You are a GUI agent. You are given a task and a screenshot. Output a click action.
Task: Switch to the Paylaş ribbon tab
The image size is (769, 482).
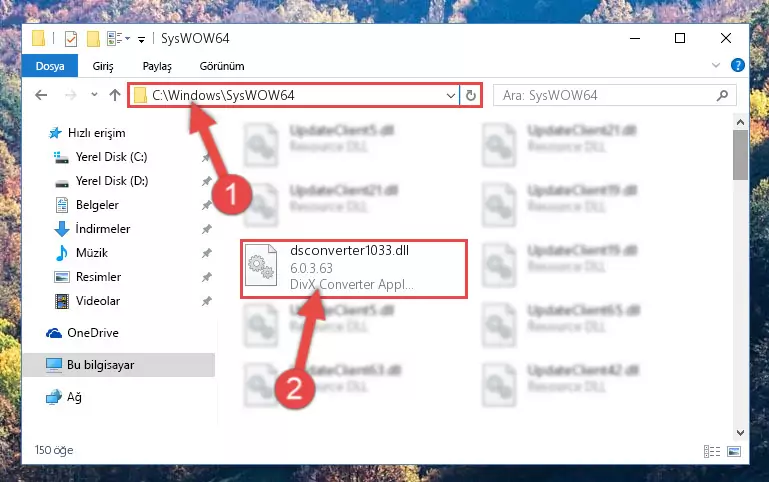pos(157,66)
